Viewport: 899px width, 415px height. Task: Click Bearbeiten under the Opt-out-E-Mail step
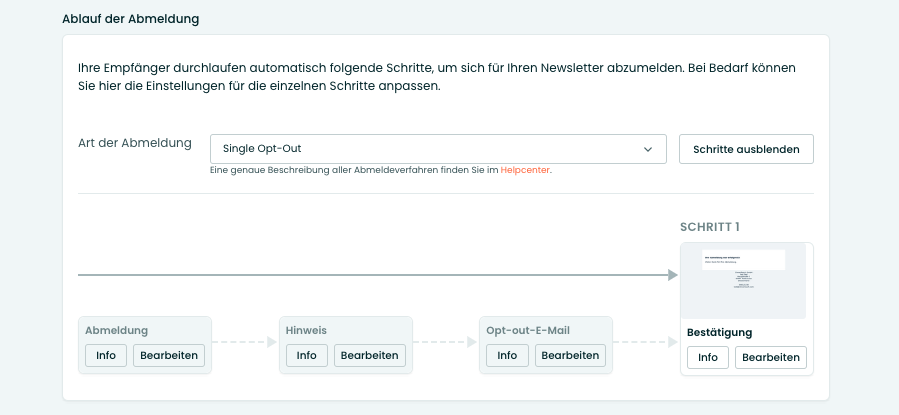click(x=570, y=355)
